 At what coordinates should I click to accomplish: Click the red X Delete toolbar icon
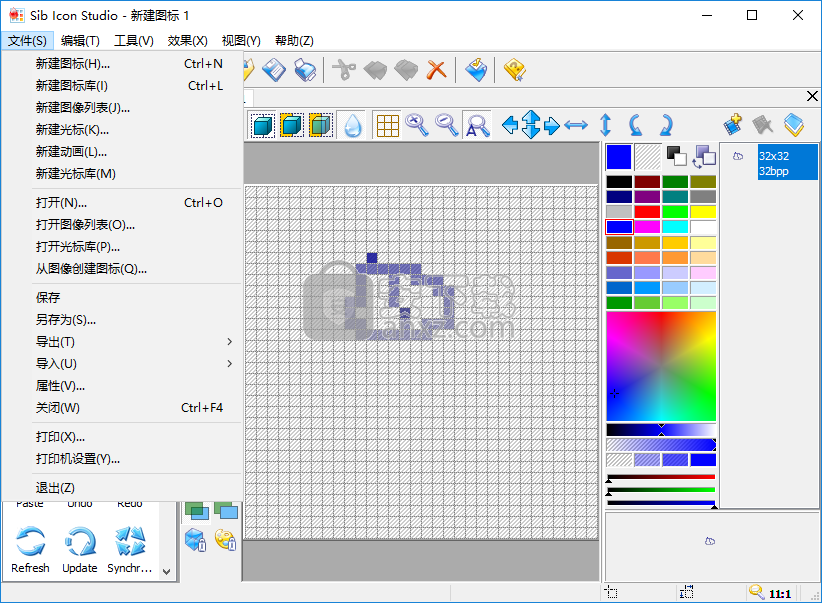pyautogui.click(x=436, y=69)
